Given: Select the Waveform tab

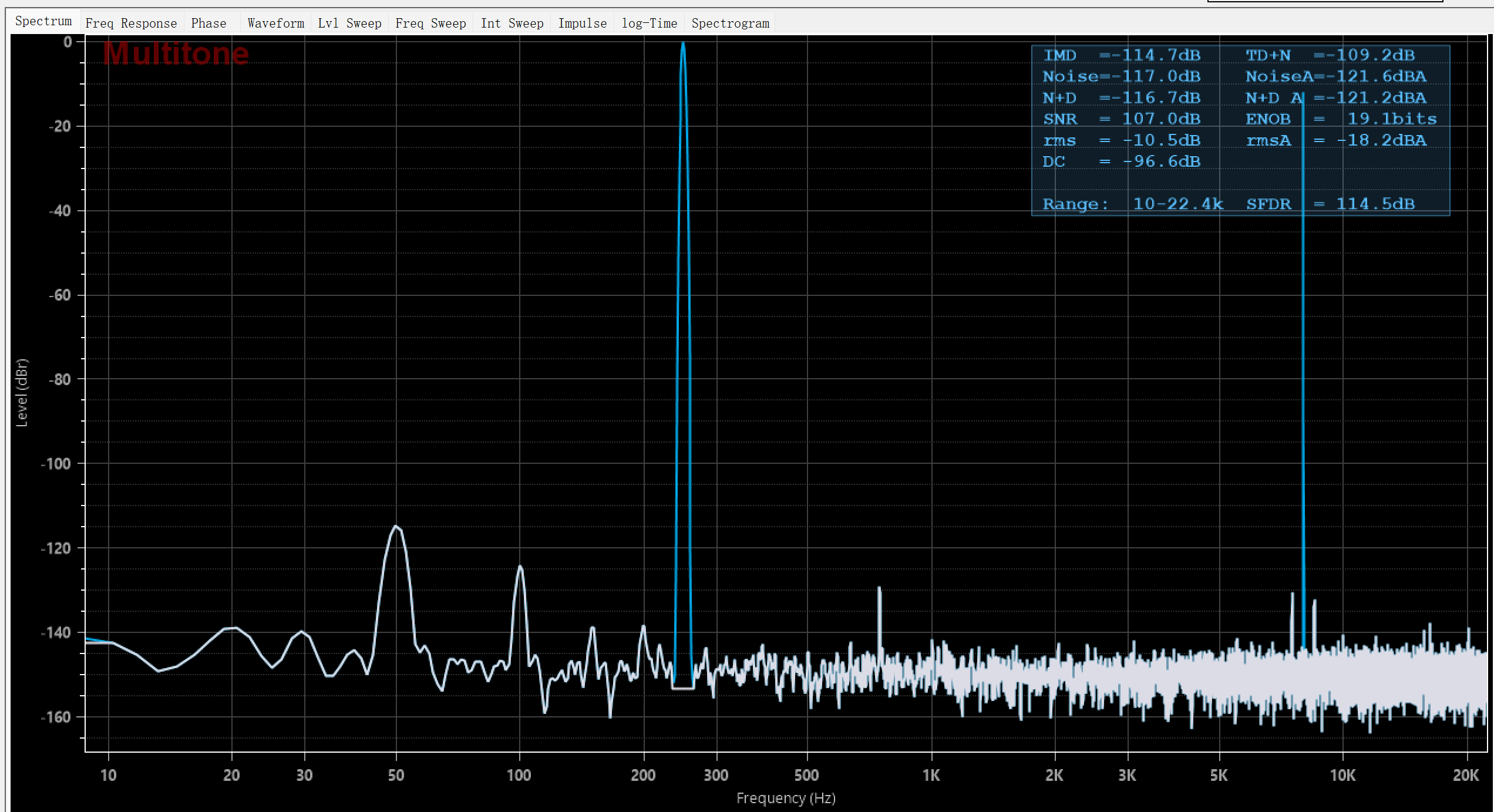Looking at the screenshot, I should pos(275,23).
